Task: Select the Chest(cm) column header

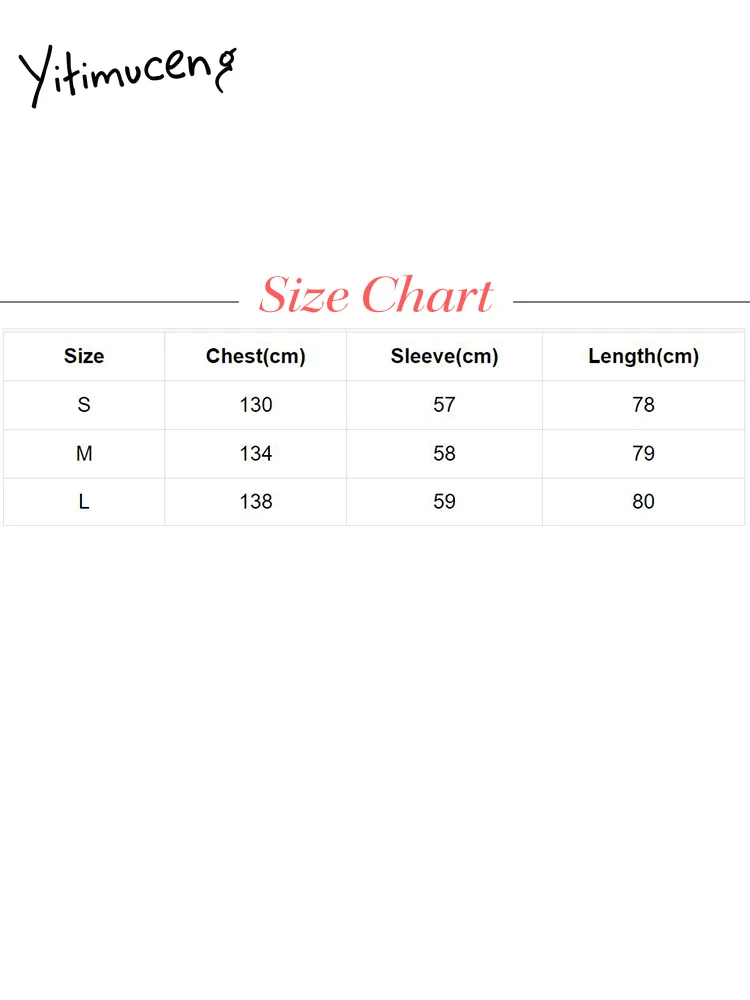Action: [x=256, y=356]
